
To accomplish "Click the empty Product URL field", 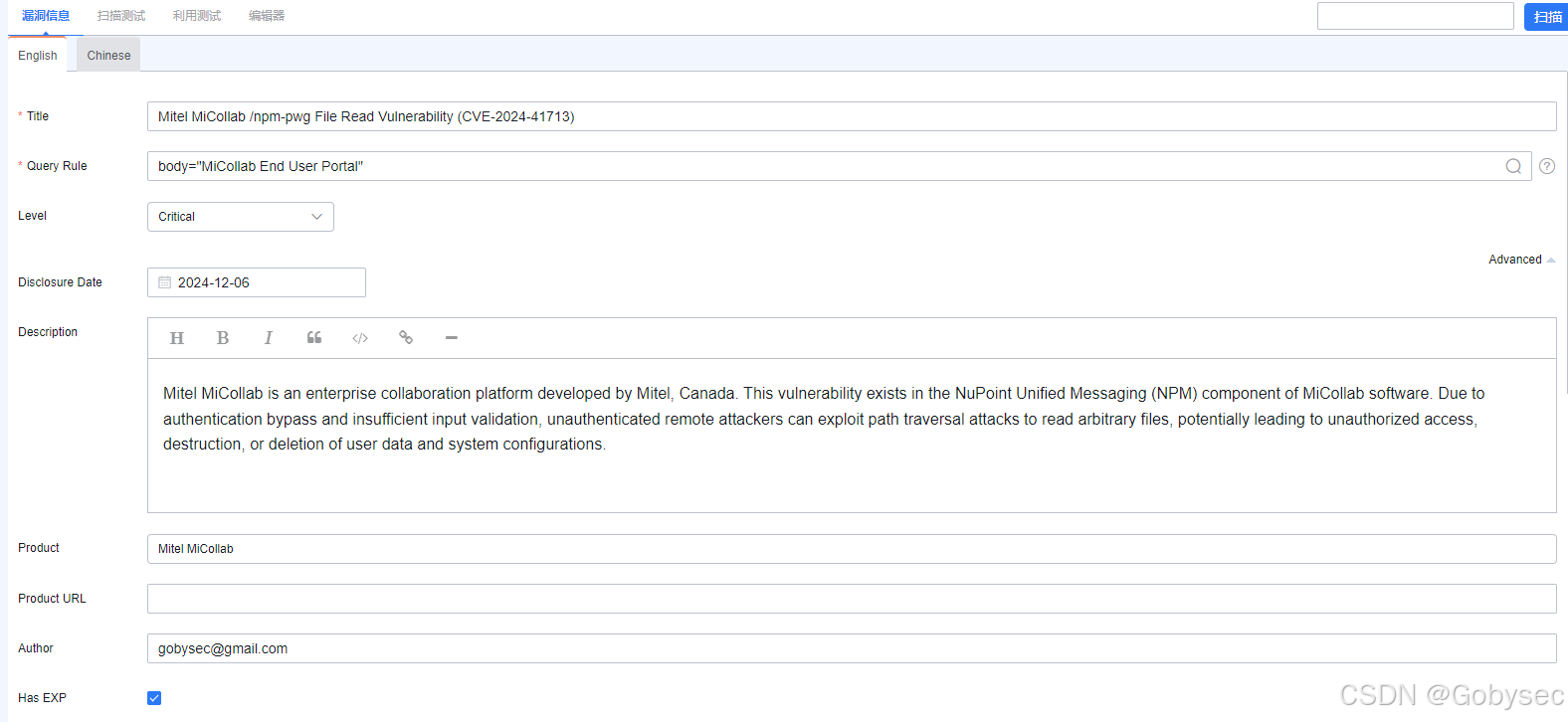I will tap(852, 599).
